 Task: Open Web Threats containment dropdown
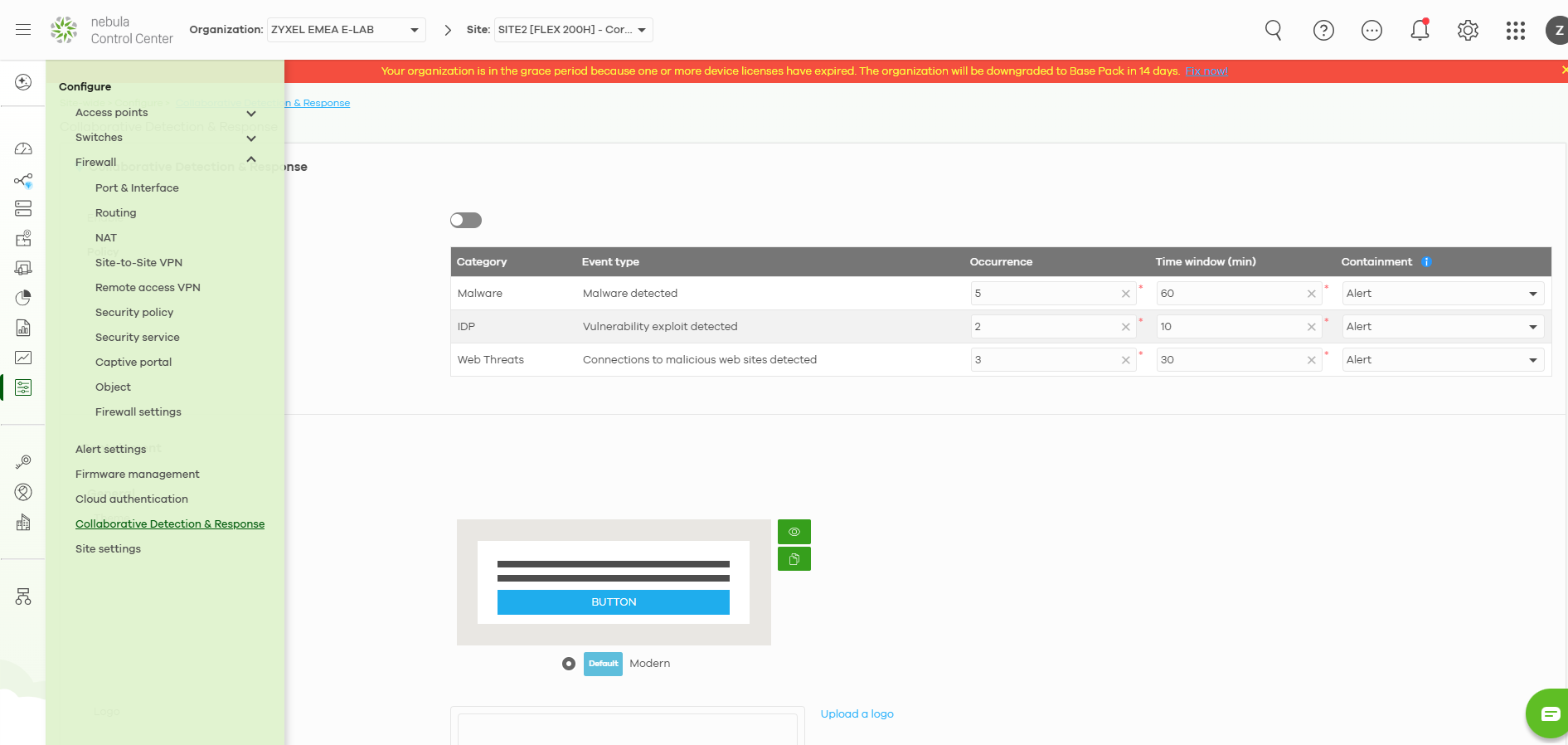1444,360
